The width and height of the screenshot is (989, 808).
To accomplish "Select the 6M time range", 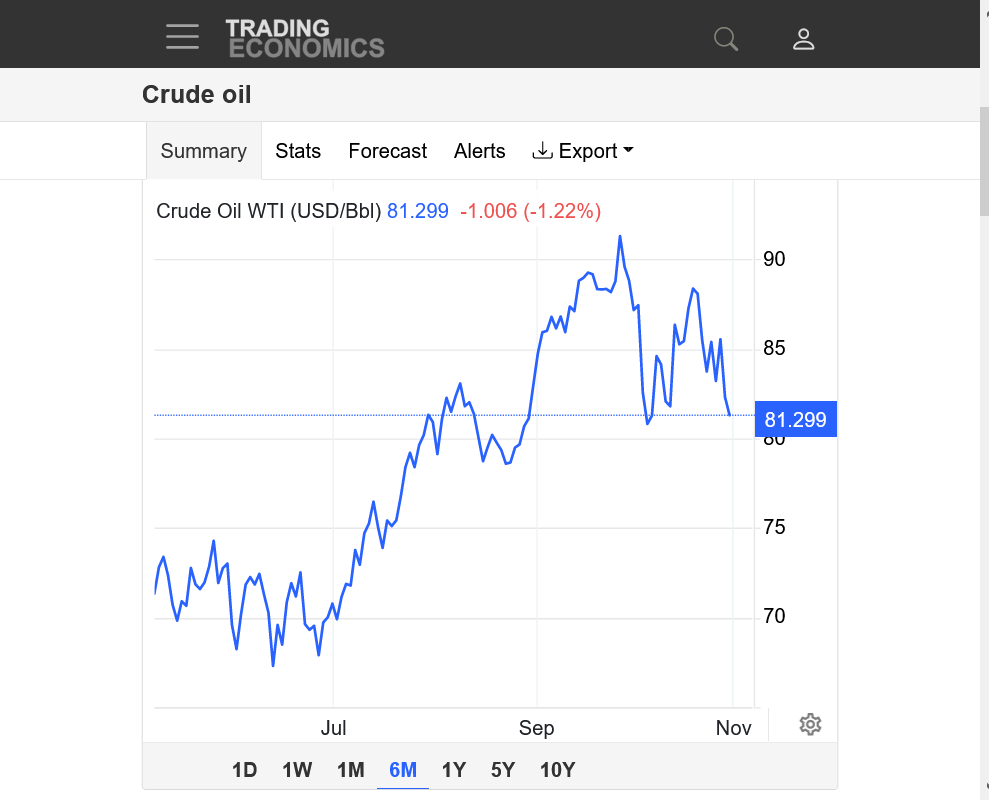I will [x=403, y=770].
